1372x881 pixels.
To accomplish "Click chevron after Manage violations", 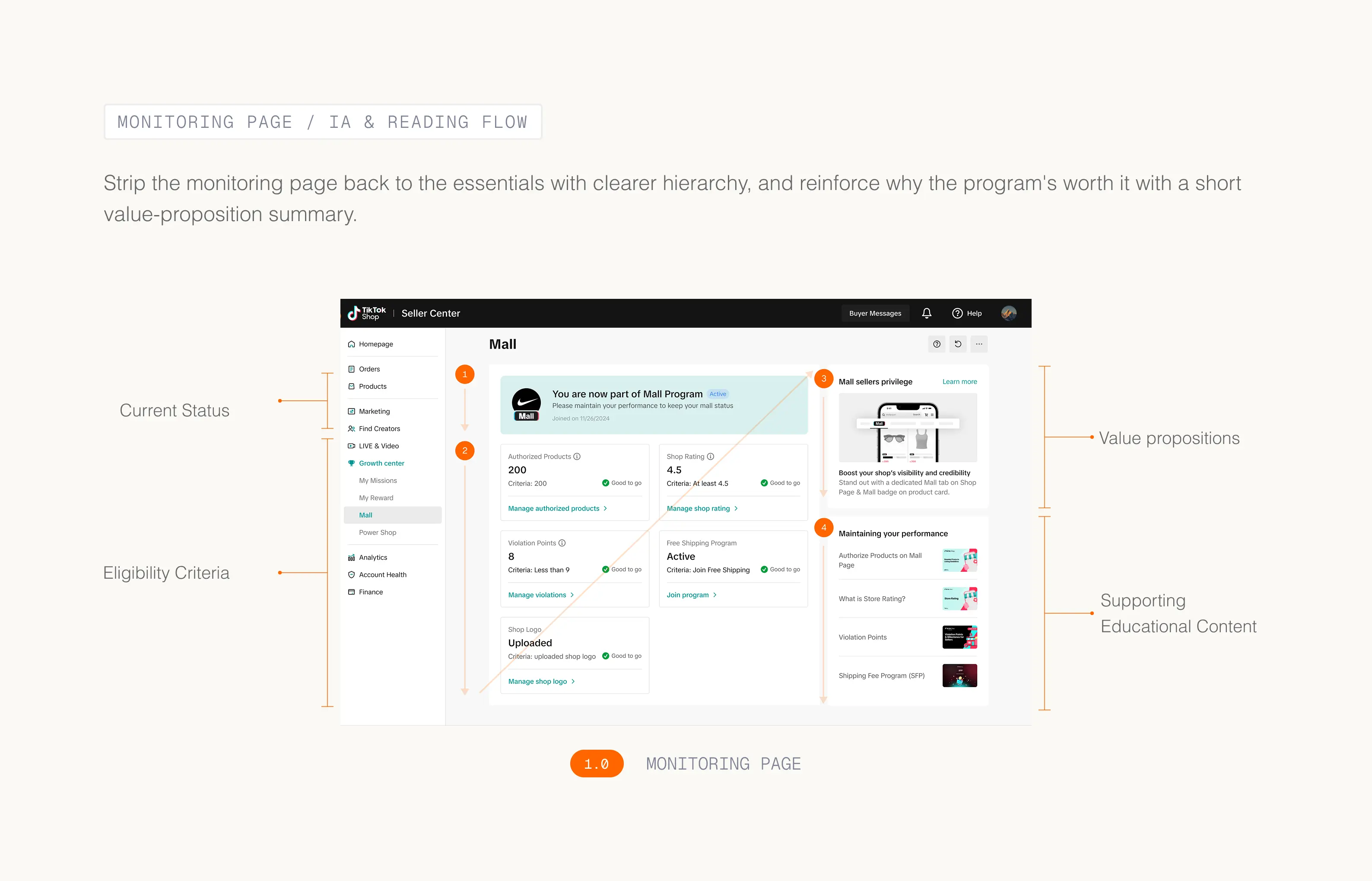I will coord(572,595).
